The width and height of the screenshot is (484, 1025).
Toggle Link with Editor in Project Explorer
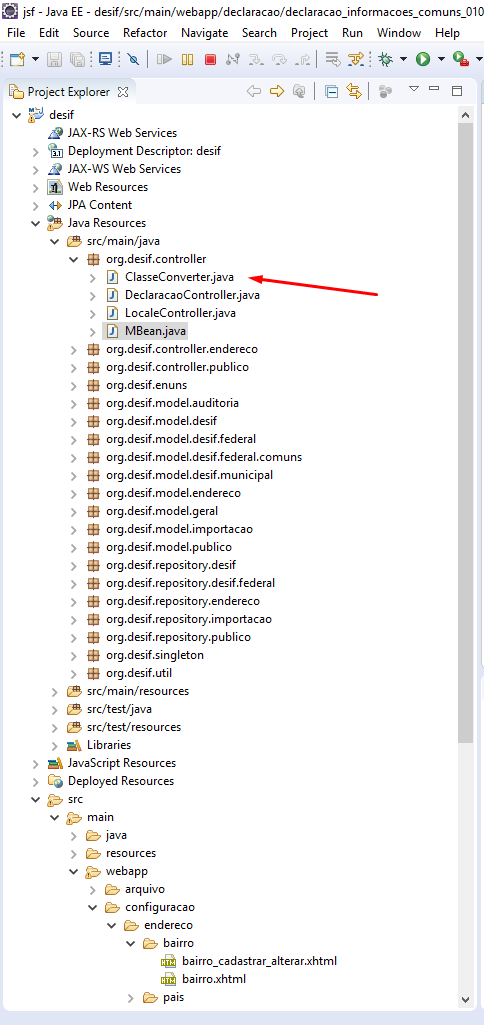[354, 92]
